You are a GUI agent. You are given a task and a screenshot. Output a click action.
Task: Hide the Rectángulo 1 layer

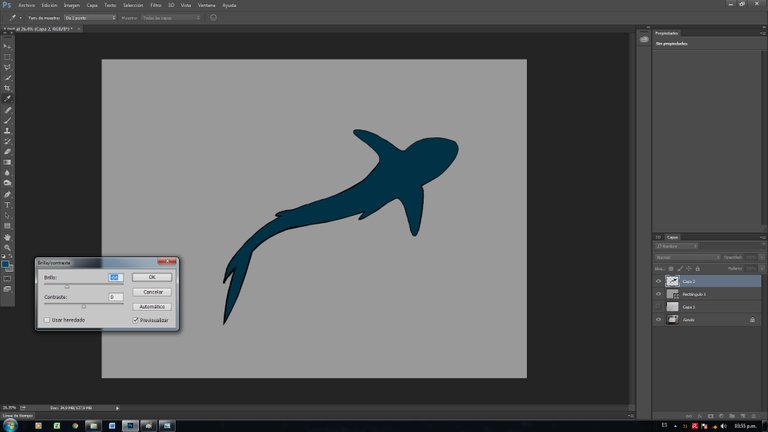(x=658, y=294)
